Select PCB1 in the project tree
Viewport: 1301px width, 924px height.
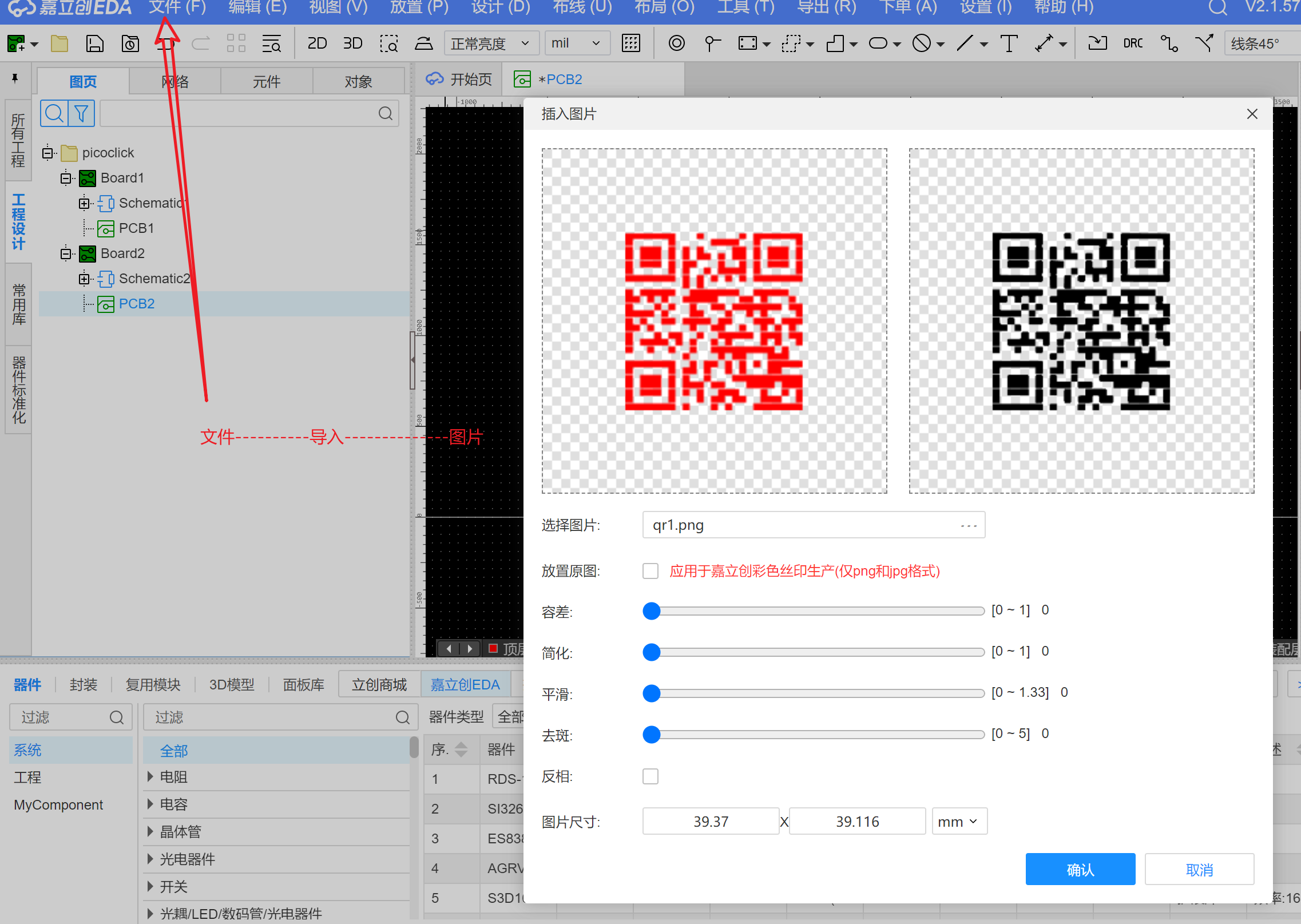(x=136, y=228)
